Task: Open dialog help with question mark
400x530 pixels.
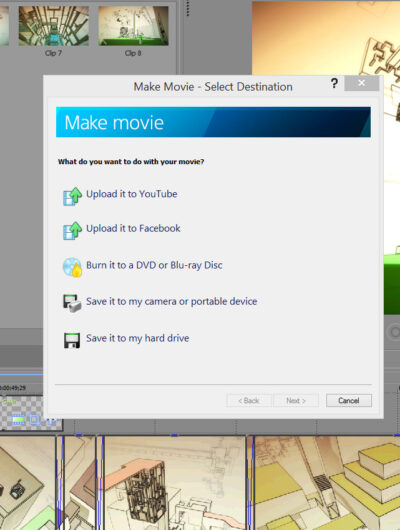Action: click(334, 83)
